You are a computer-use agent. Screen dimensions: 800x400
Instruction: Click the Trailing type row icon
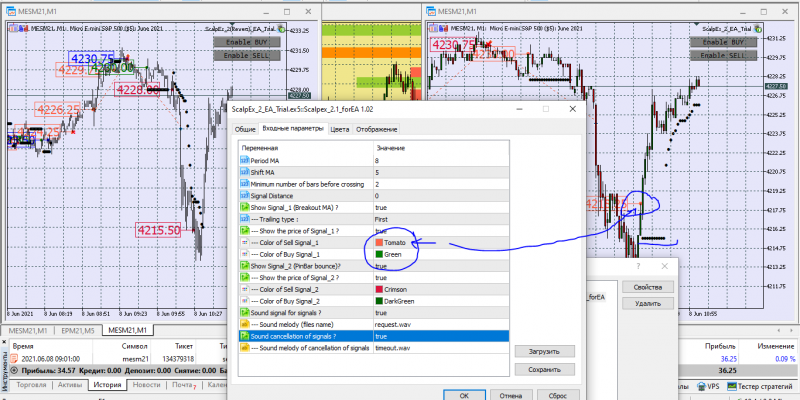click(x=244, y=219)
